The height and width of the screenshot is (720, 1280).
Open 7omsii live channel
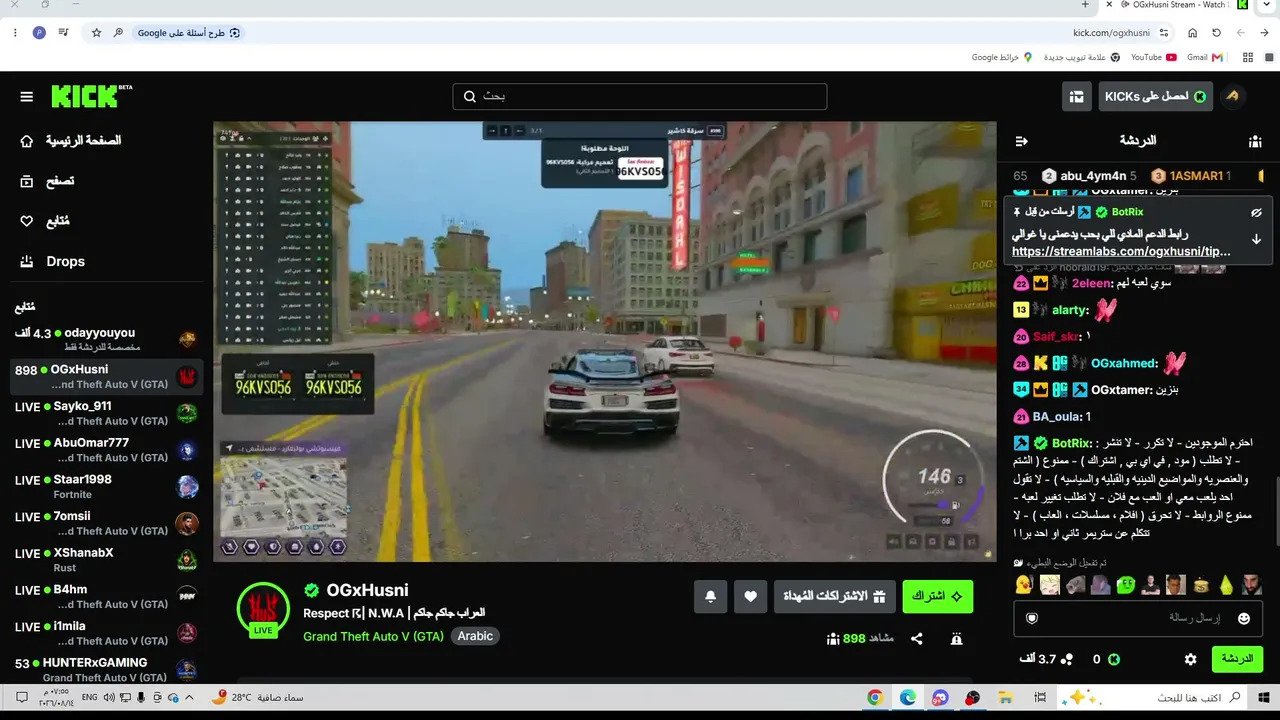pos(106,523)
